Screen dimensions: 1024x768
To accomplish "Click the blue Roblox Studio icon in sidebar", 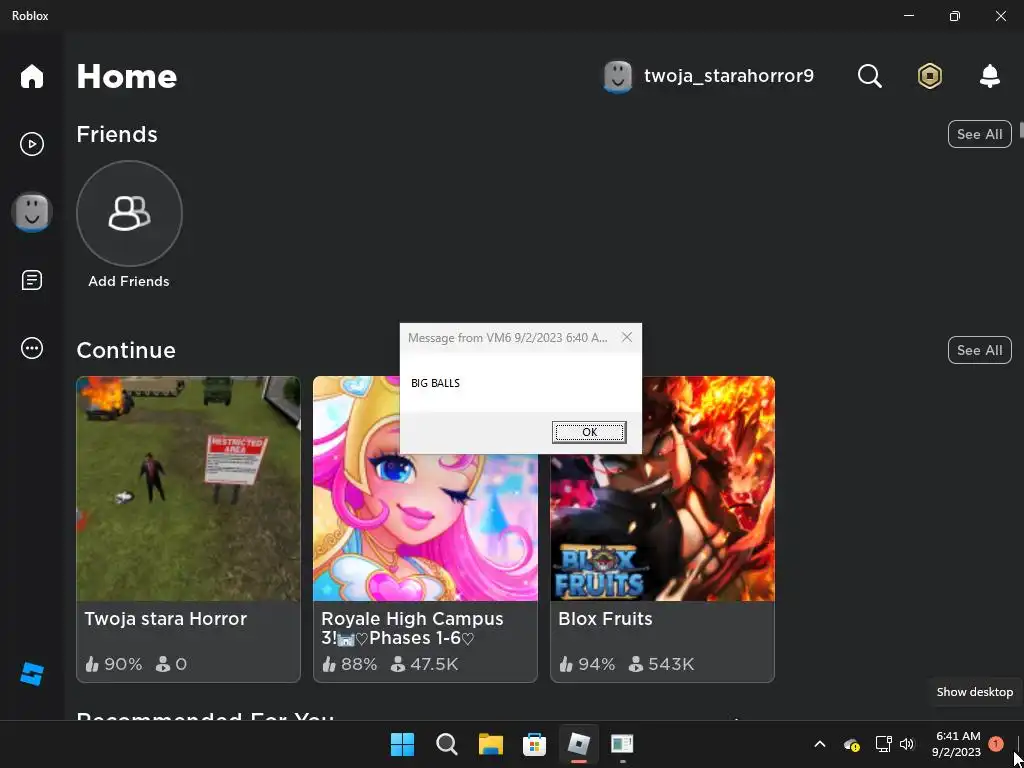I will (31, 673).
